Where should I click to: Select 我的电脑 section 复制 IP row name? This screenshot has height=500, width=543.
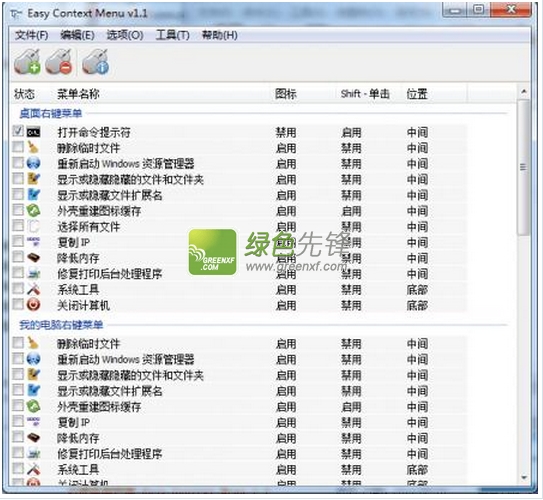pos(74,422)
